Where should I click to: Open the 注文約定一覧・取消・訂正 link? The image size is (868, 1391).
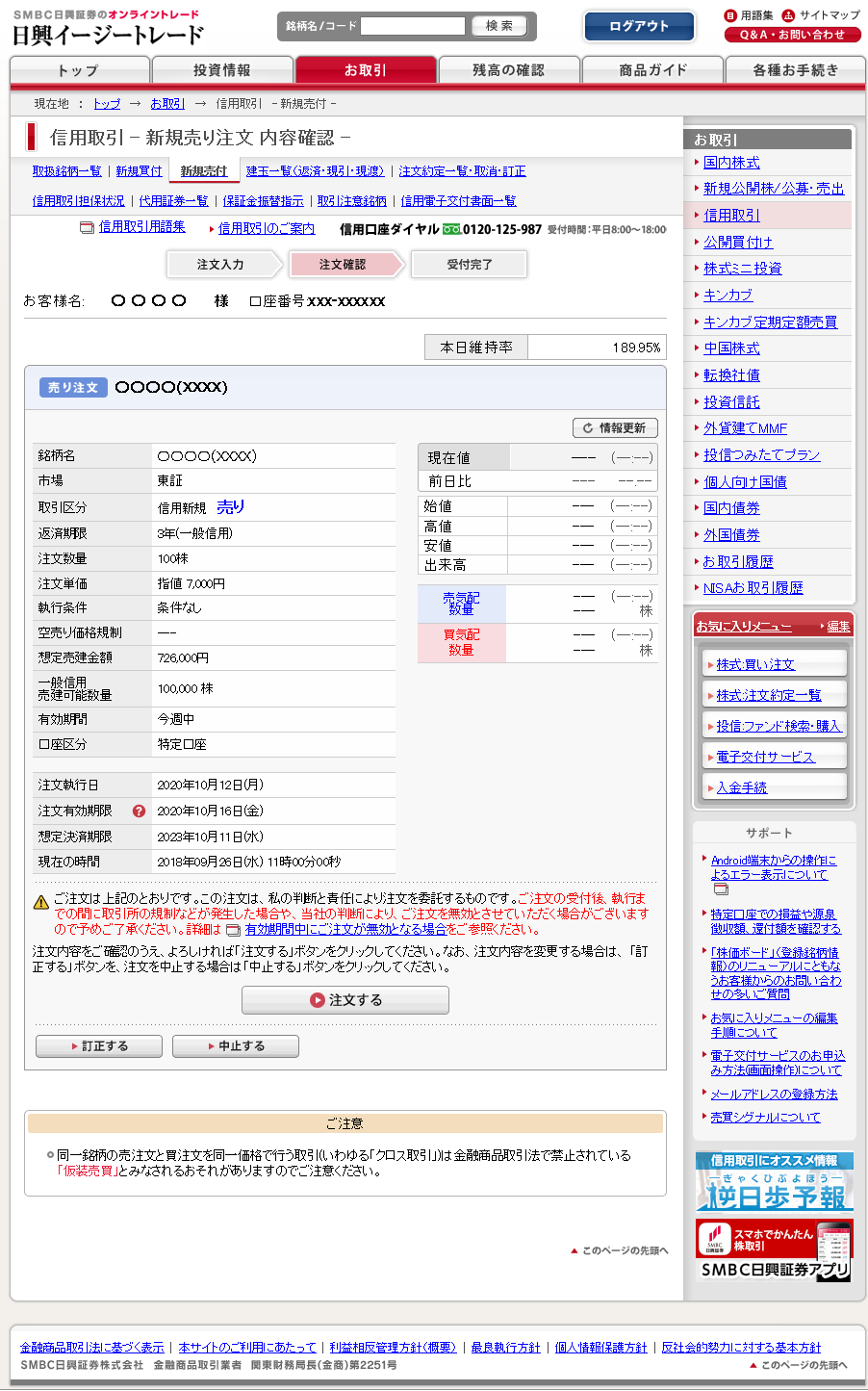click(462, 171)
